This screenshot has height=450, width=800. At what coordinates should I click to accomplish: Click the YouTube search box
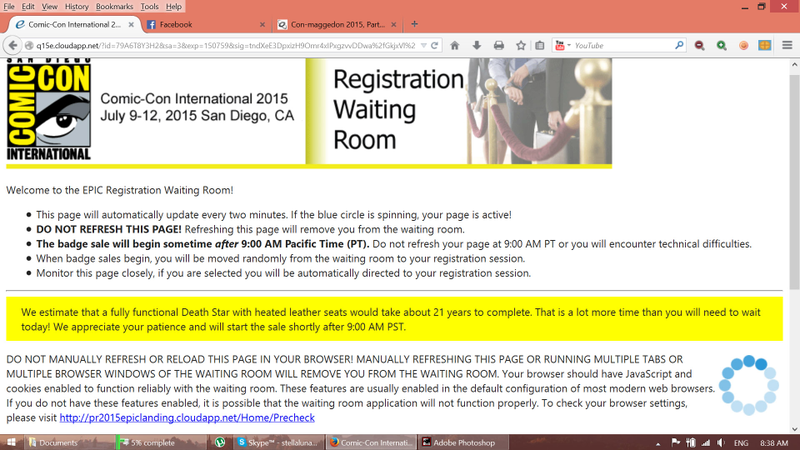[622, 45]
